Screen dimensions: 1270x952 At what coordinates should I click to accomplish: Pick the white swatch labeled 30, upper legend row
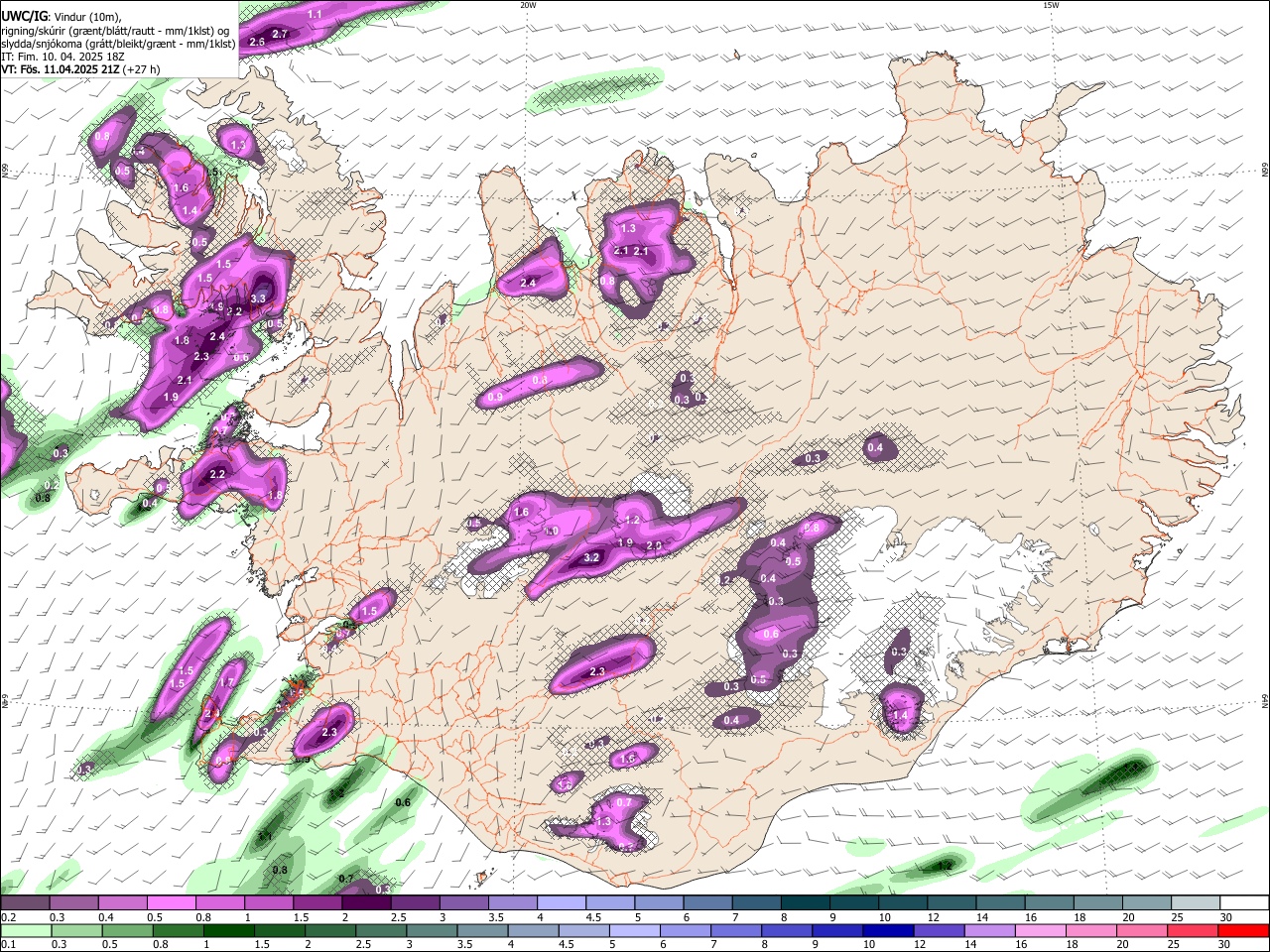(x=1245, y=903)
